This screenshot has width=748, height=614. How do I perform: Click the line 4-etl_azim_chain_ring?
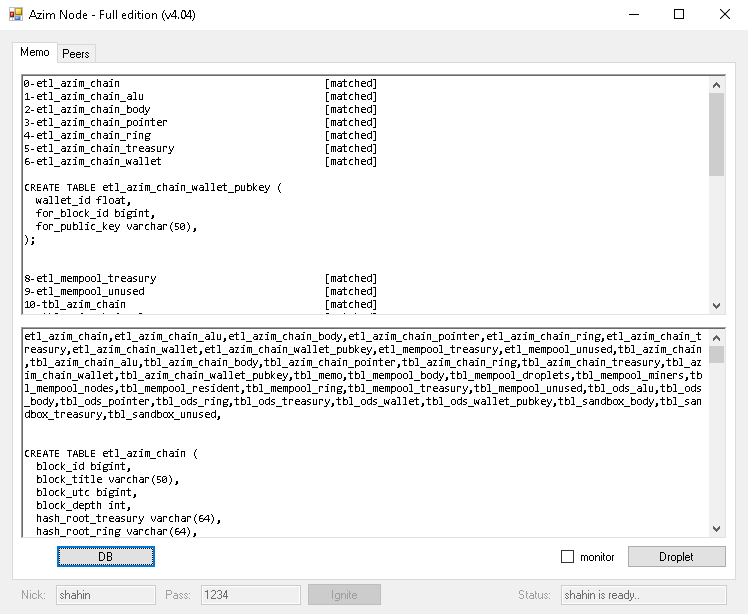tap(87, 135)
